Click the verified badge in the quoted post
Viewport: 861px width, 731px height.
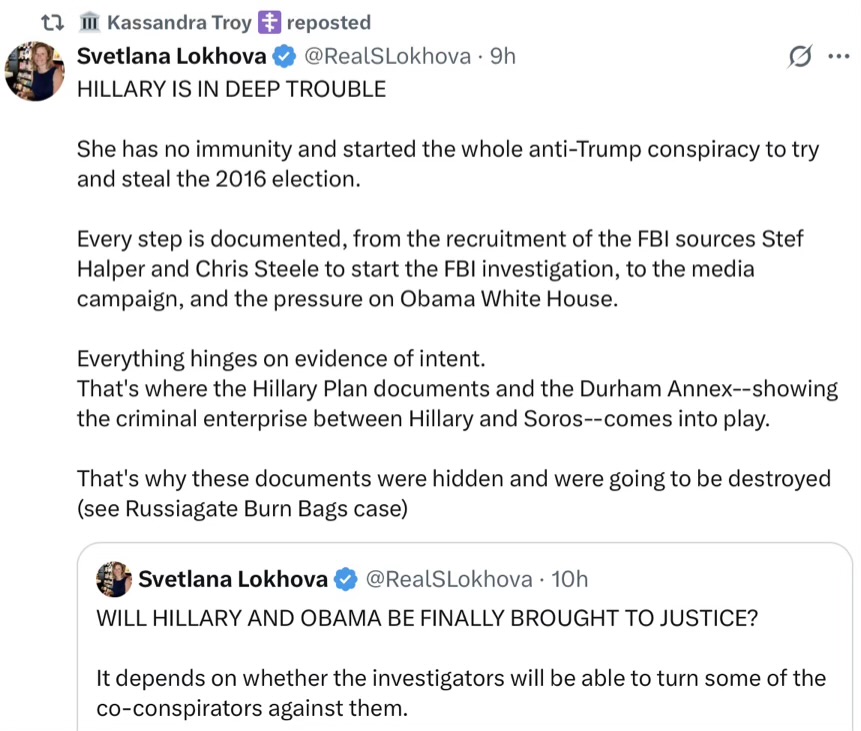point(346,579)
